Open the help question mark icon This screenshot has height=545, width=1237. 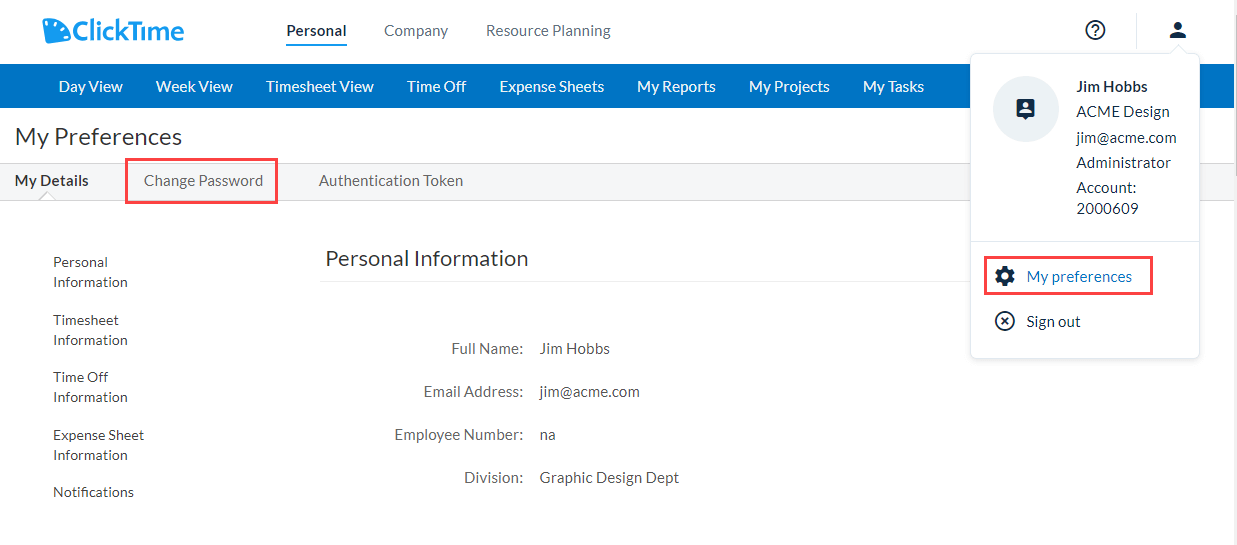[1095, 30]
